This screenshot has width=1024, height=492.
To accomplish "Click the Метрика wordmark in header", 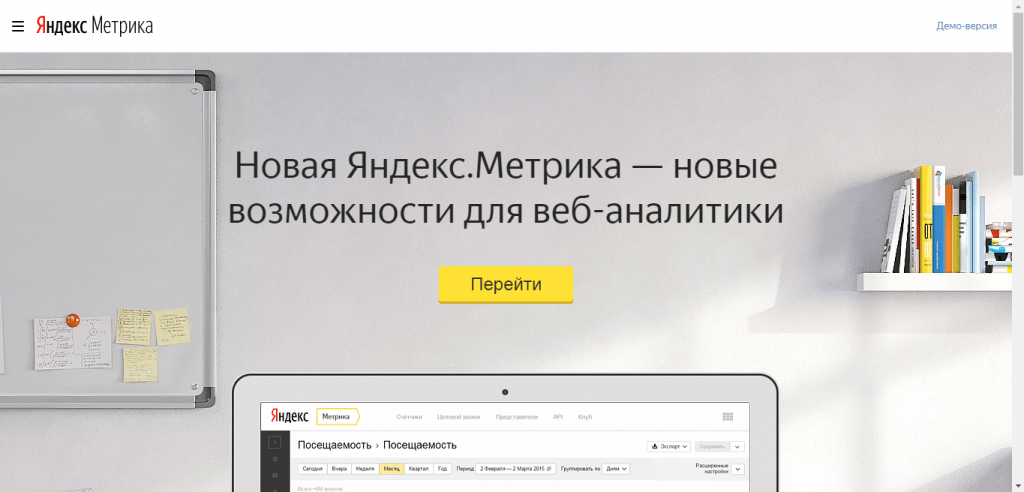I will [x=122, y=26].
